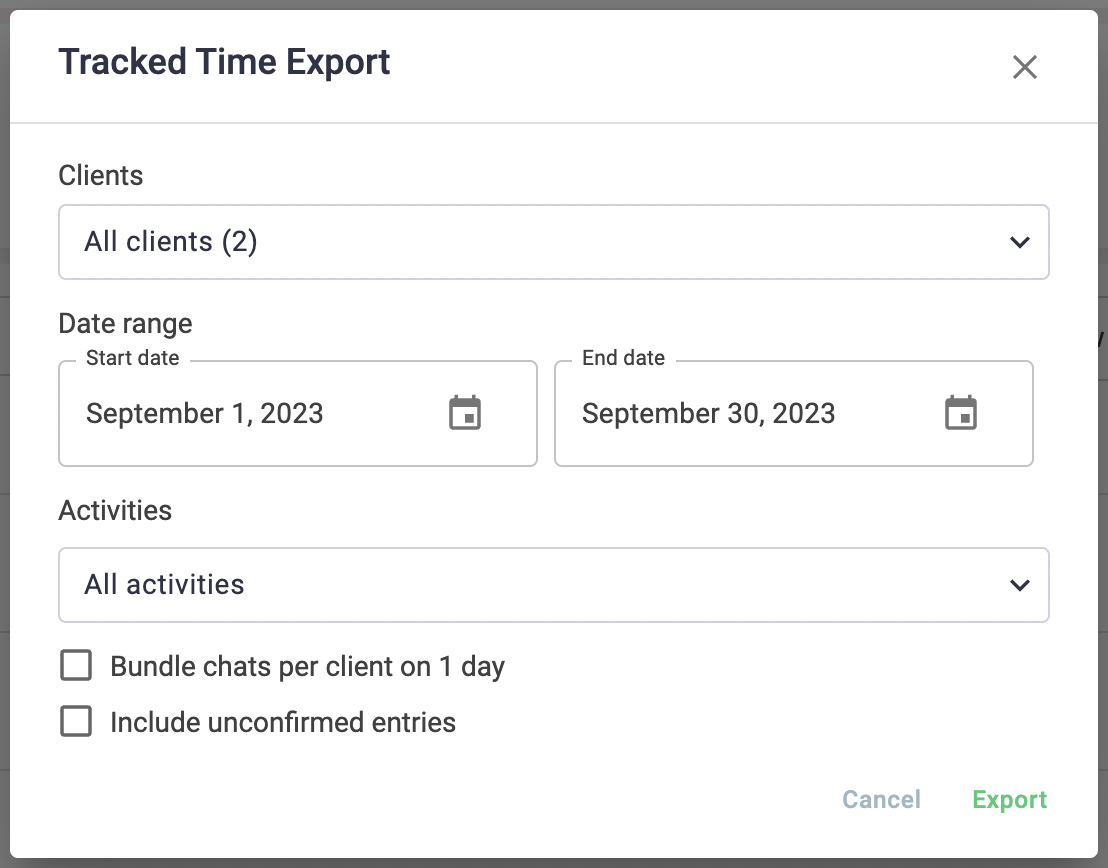Image resolution: width=1108 pixels, height=868 pixels.
Task: Click the green Export button
Action: click(x=1009, y=799)
